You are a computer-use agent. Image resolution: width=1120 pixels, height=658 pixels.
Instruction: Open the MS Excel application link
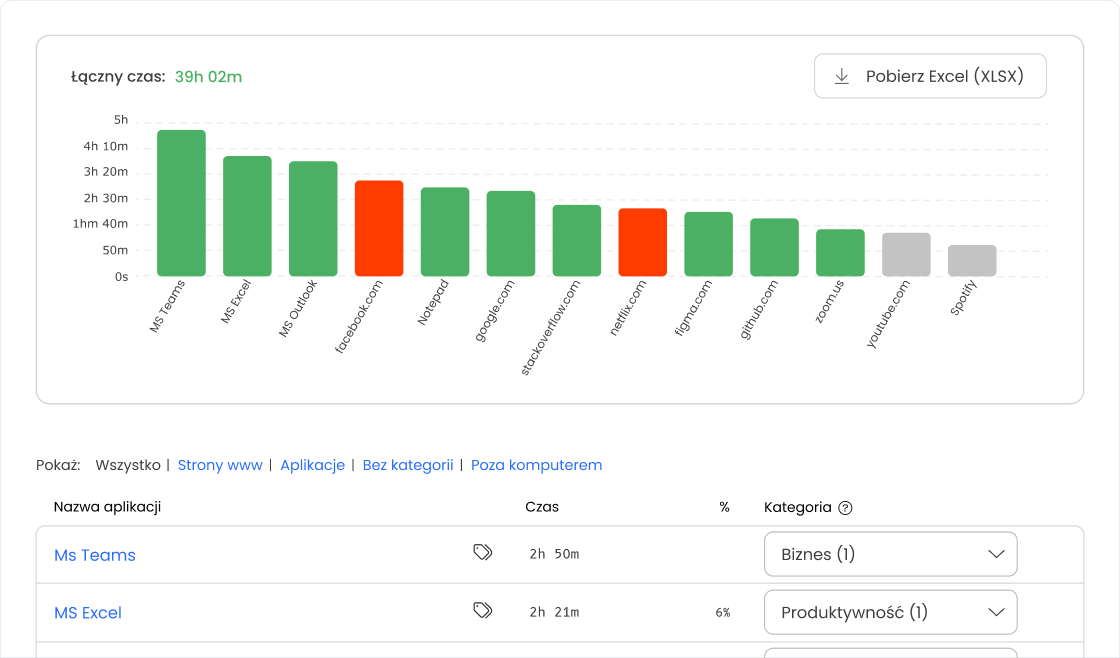88,613
